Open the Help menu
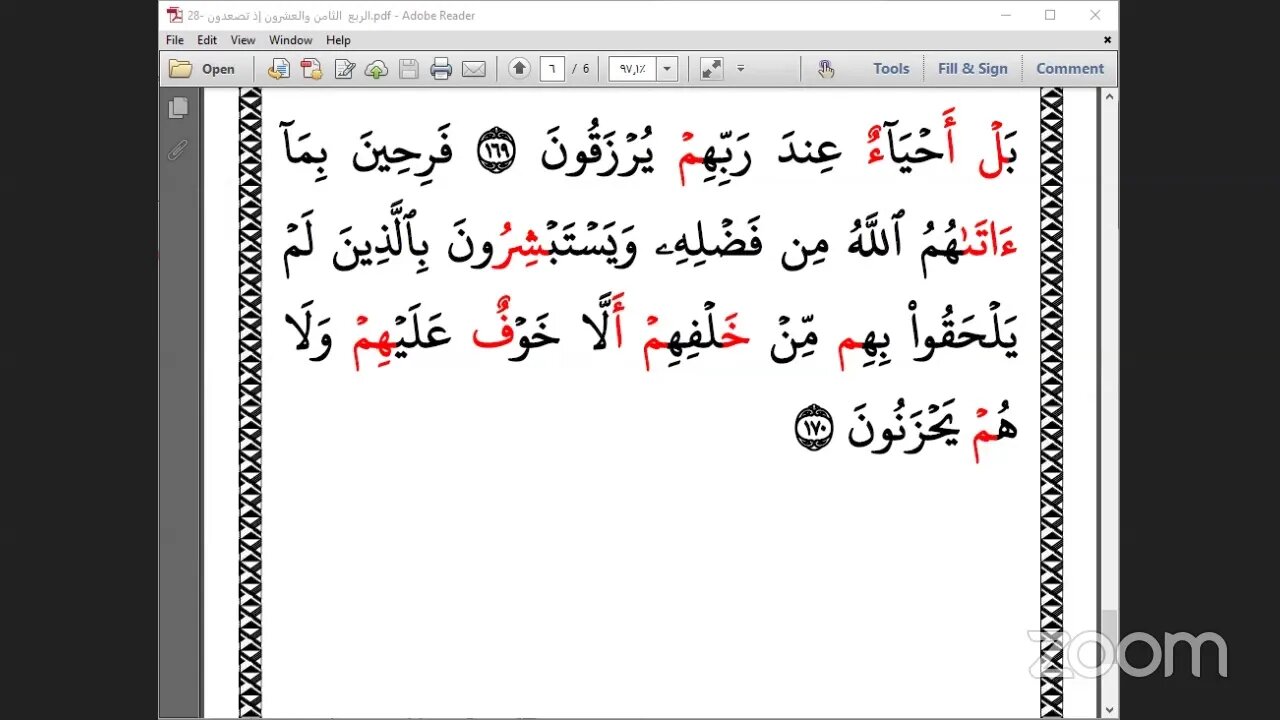 click(x=338, y=40)
